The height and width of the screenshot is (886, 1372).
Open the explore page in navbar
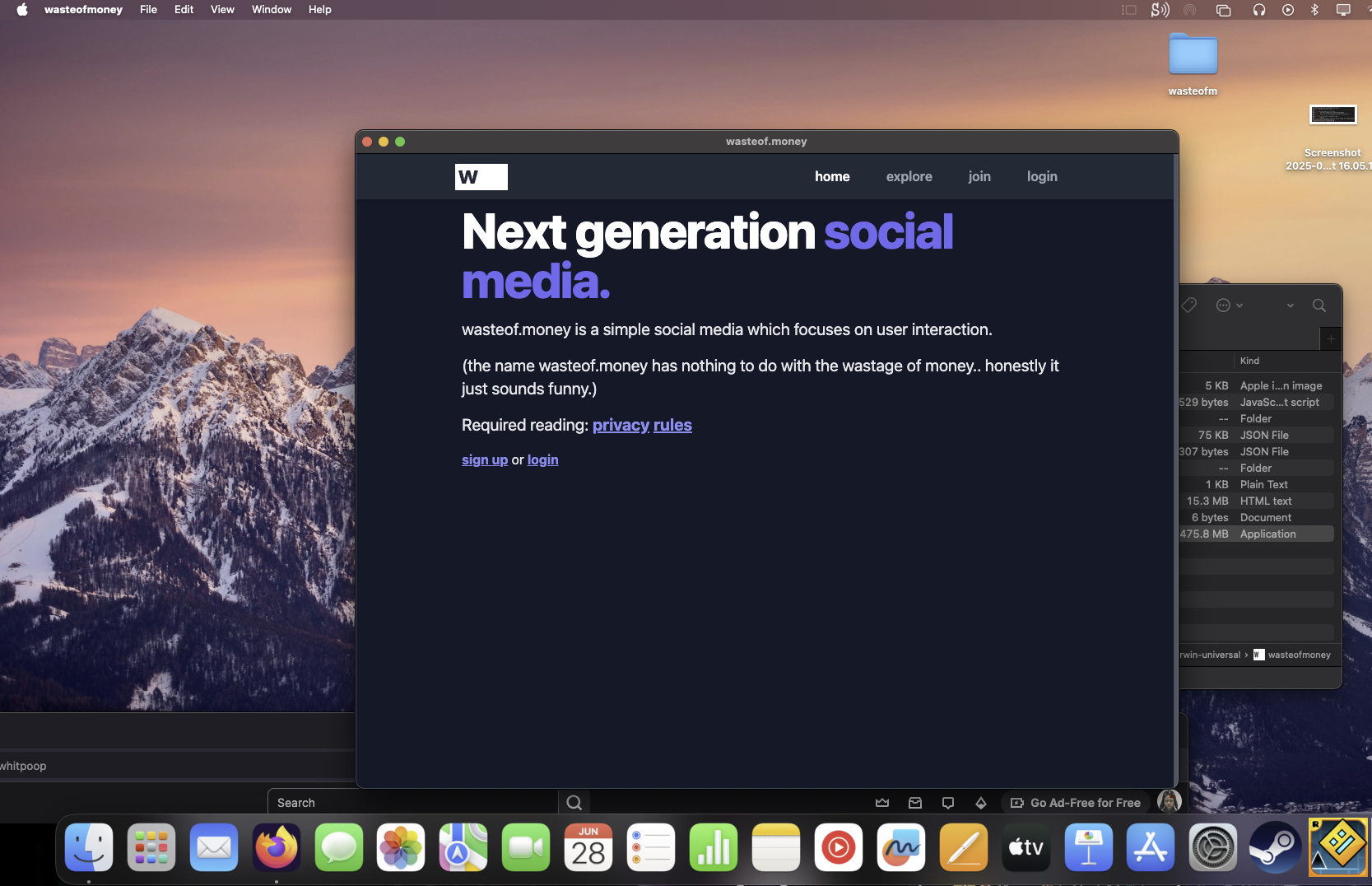pyautogui.click(x=909, y=176)
